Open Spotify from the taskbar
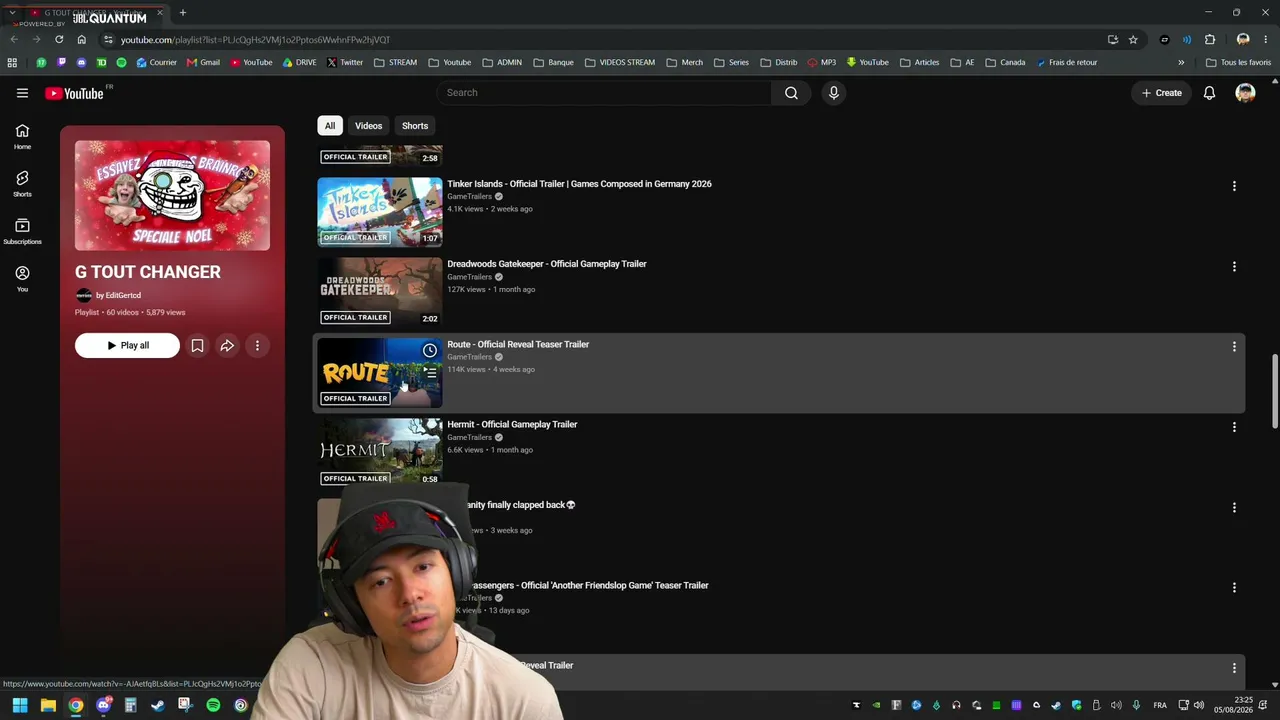 [x=213, y=706]
